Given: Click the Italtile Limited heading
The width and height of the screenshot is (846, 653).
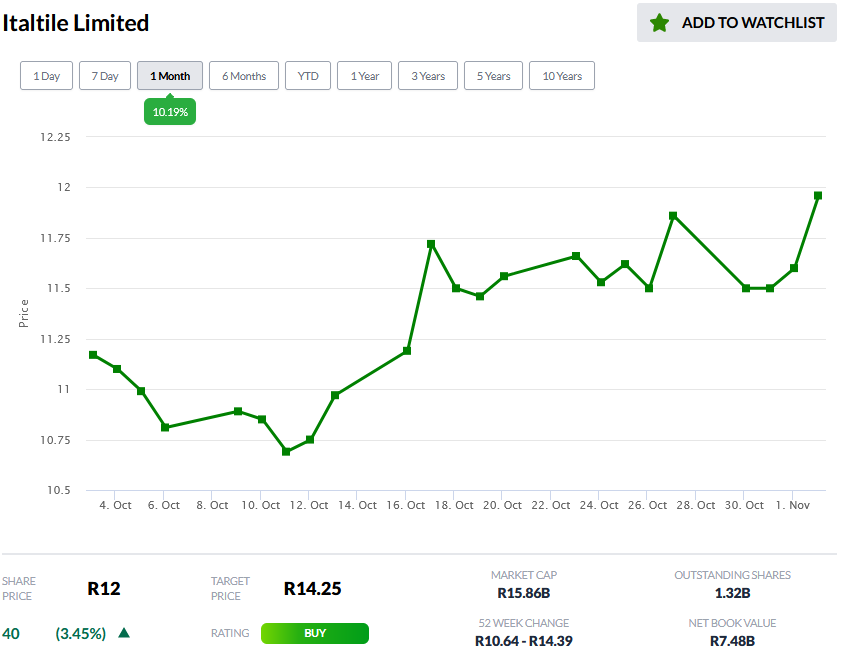Looking at the screenshot, I should pos(76,23).
